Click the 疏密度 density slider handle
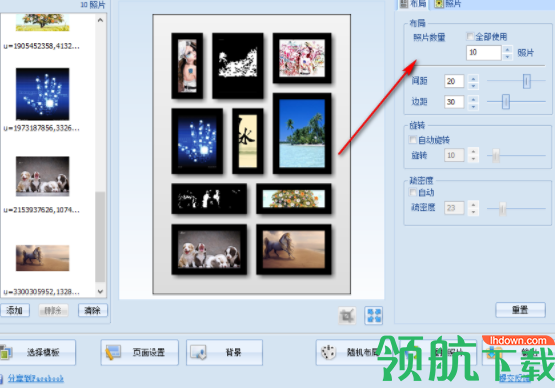 tap(502, 208)
